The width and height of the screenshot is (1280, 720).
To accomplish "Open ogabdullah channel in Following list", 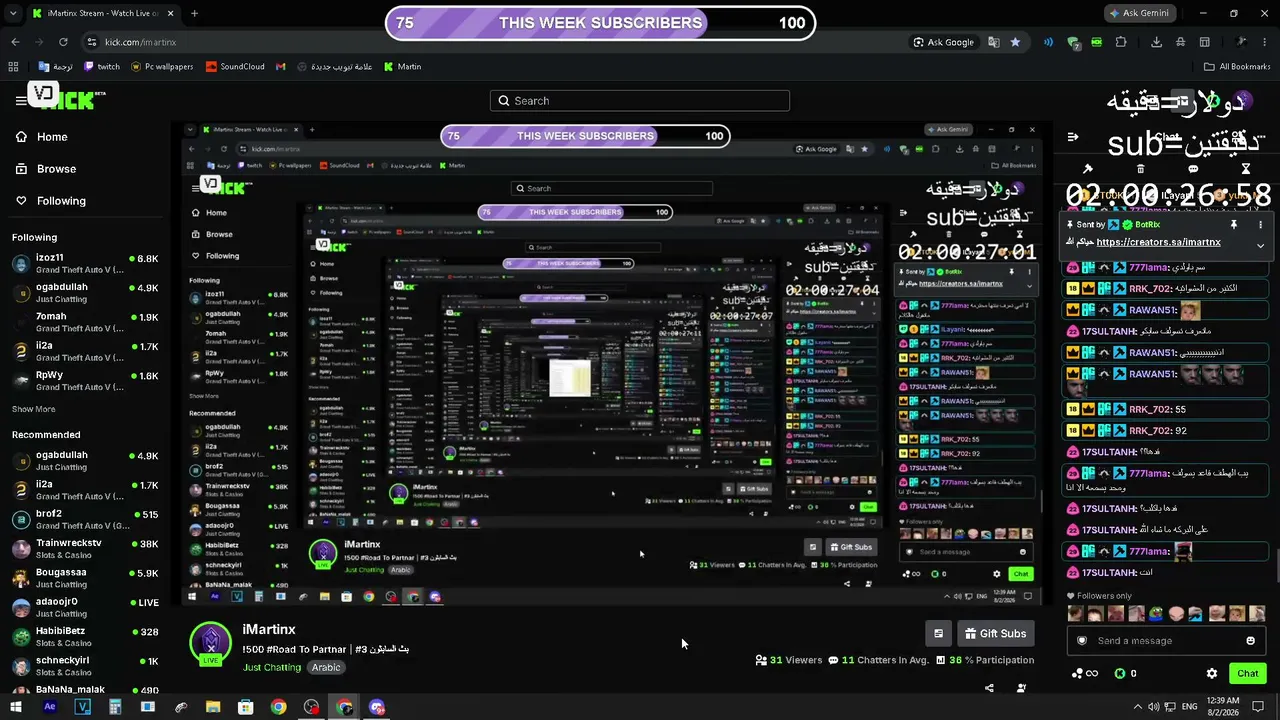I will (85, 293).
